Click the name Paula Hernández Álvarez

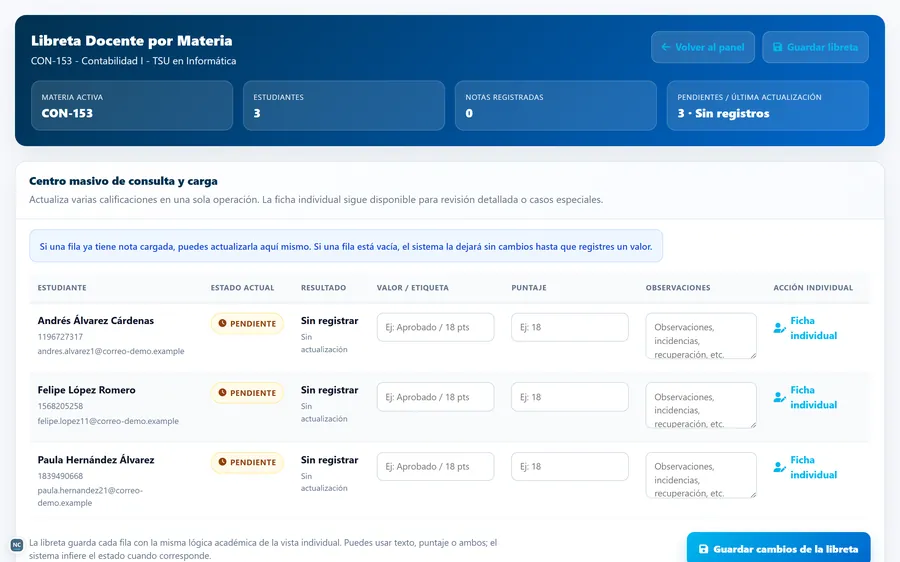point(96,460)
